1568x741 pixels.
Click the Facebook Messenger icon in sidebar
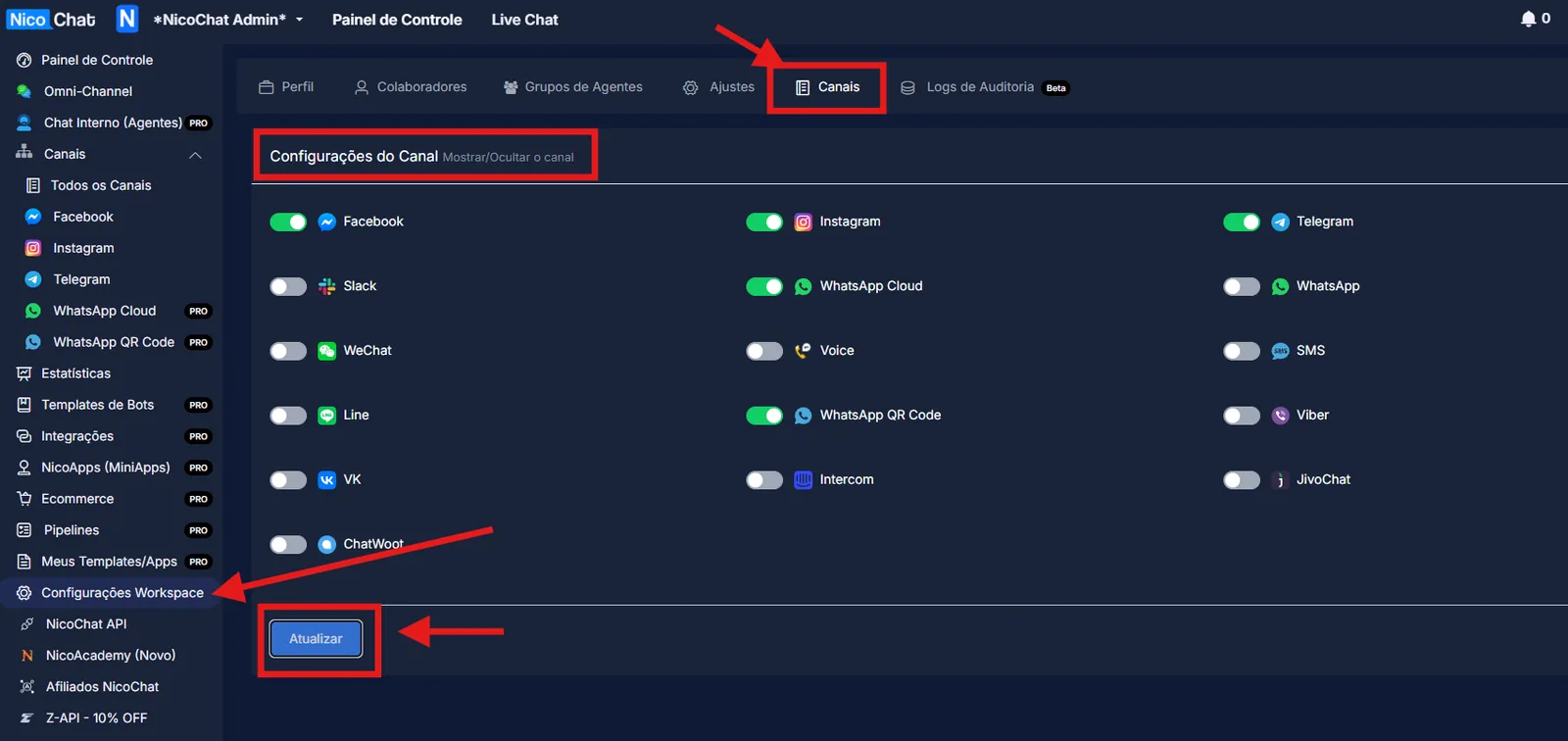point(33,217)
